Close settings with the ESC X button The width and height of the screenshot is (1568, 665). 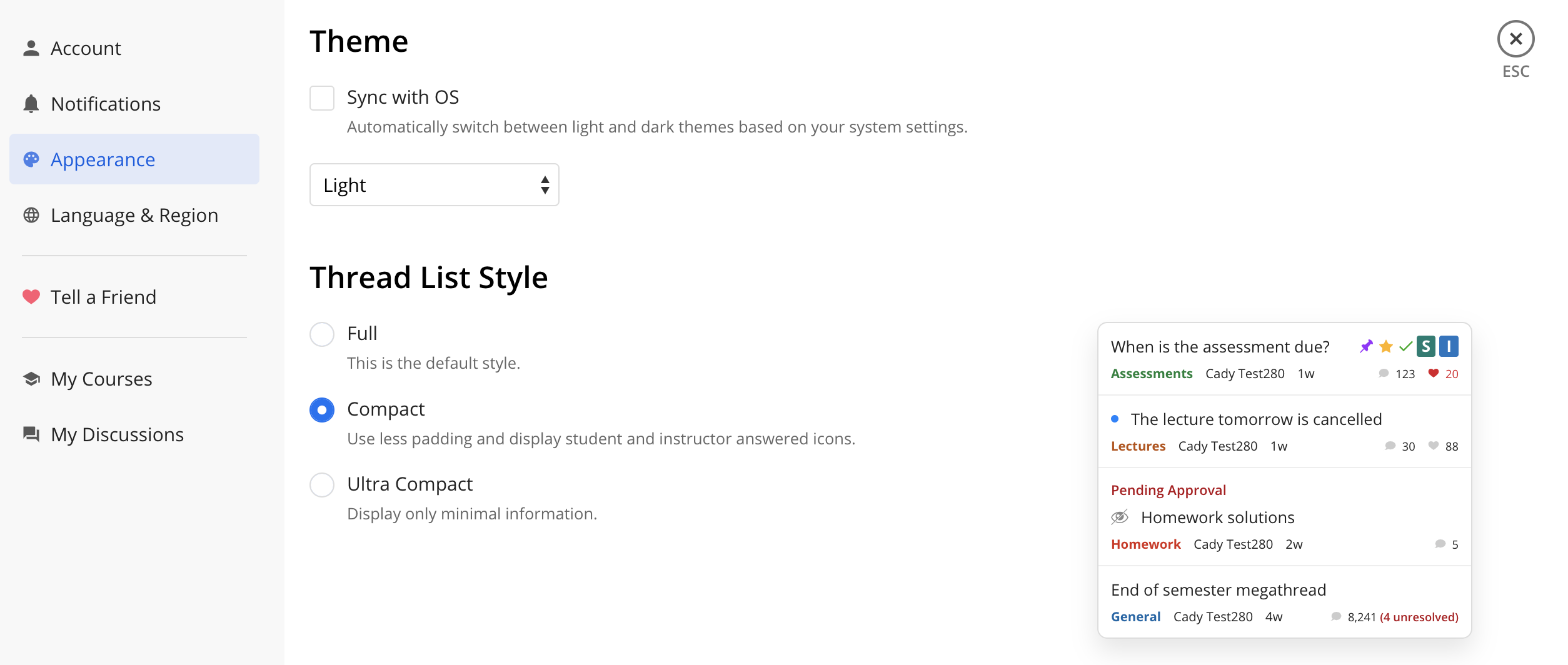(x=1515, y=39)
